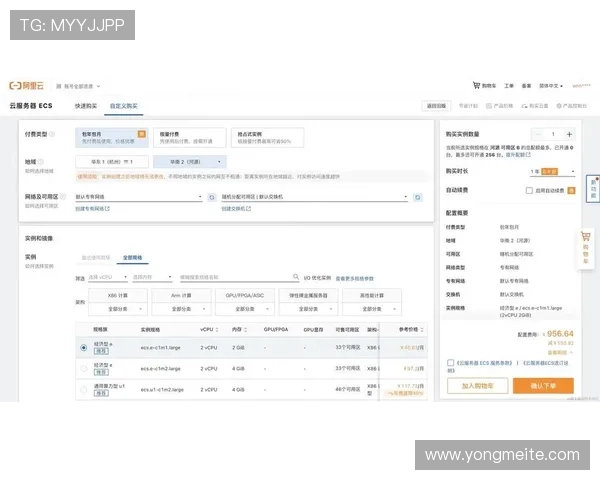Viewport: 600px width, 480px height.
Task: Choose 华东1 (杭州) region
Action: (x=112, y=162)
